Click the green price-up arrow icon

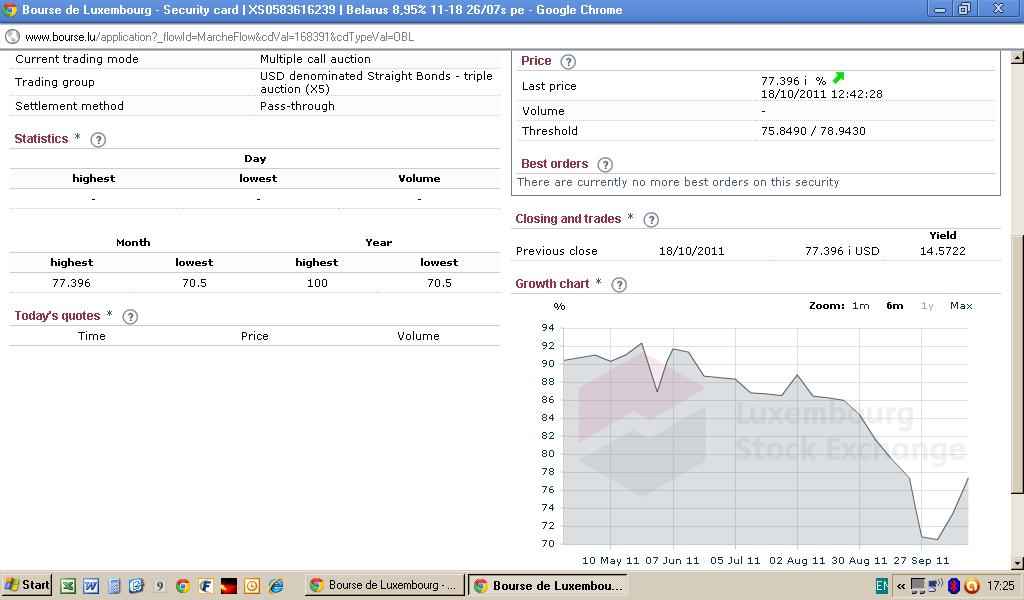pos(838,78)
